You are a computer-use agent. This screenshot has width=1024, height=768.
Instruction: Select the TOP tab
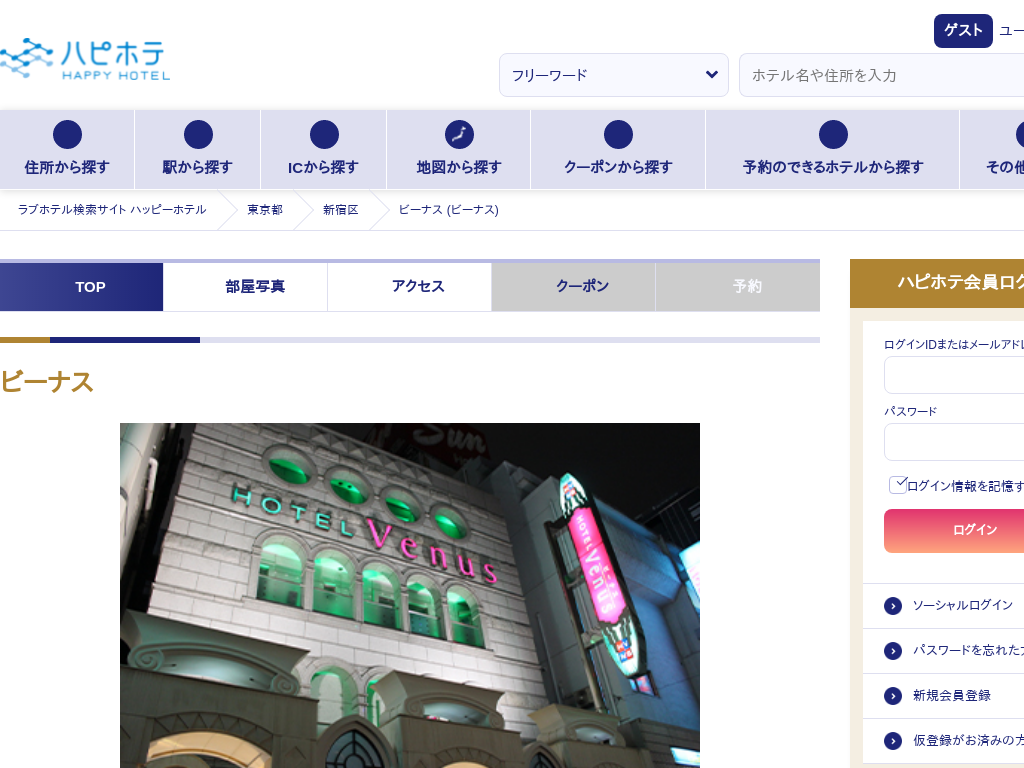82,287
